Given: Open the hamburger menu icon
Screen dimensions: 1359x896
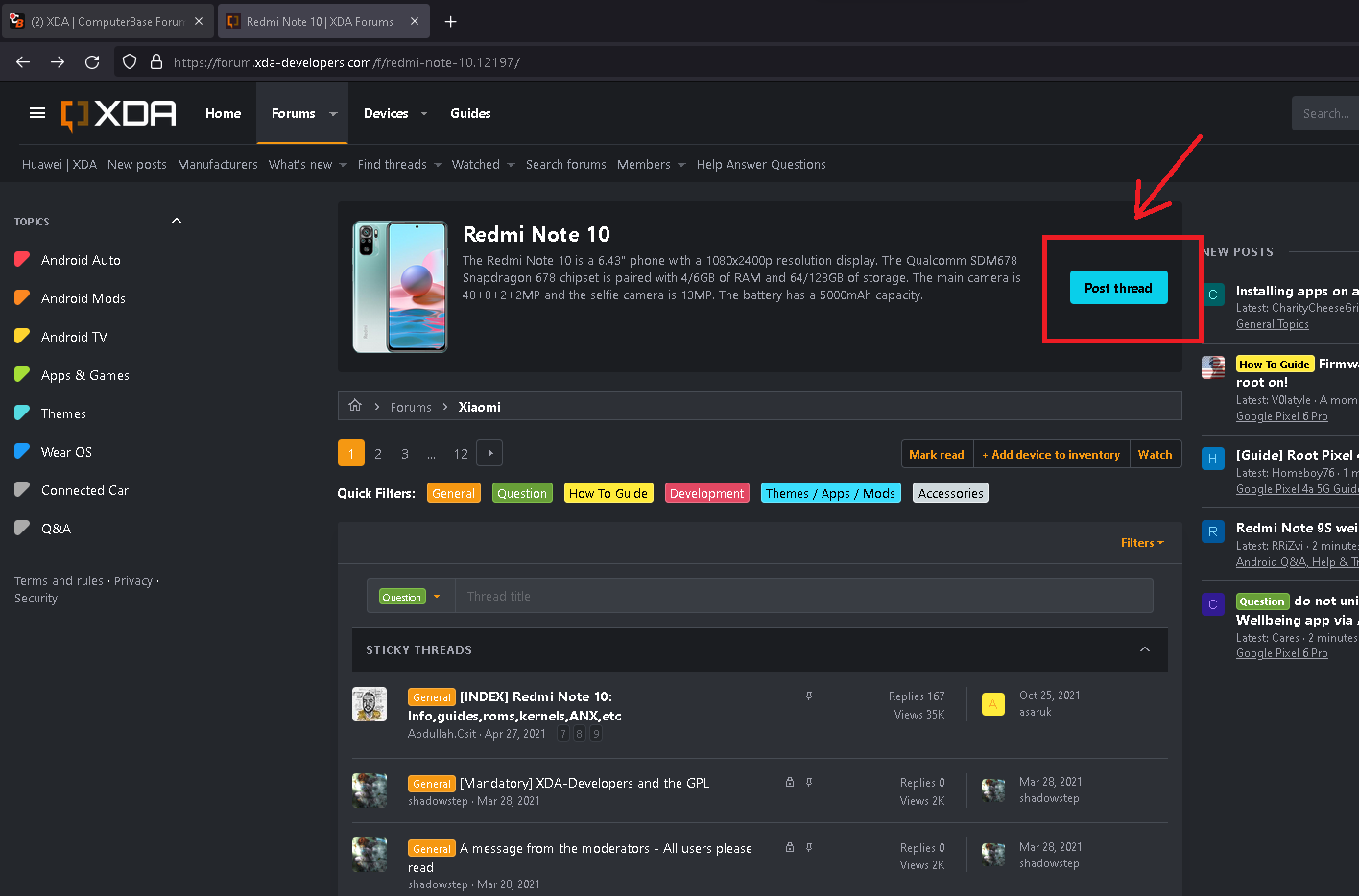Looking at the screenshot, I should click(x=37, y=113).
